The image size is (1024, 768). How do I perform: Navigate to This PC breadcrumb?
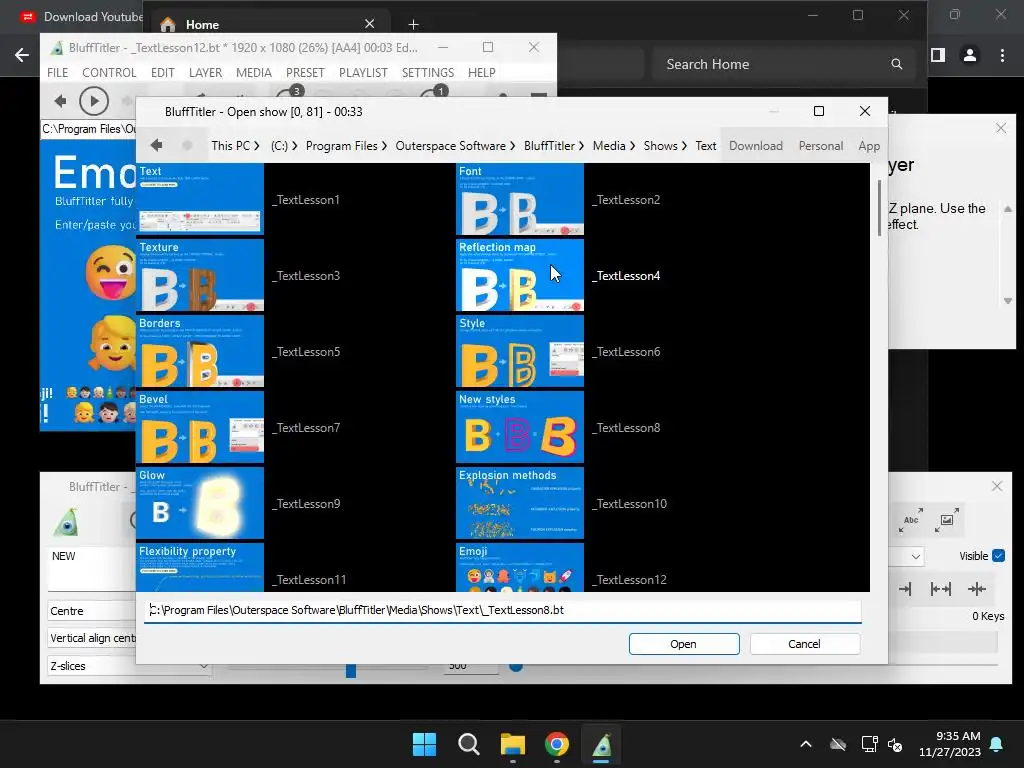point(230,146)
